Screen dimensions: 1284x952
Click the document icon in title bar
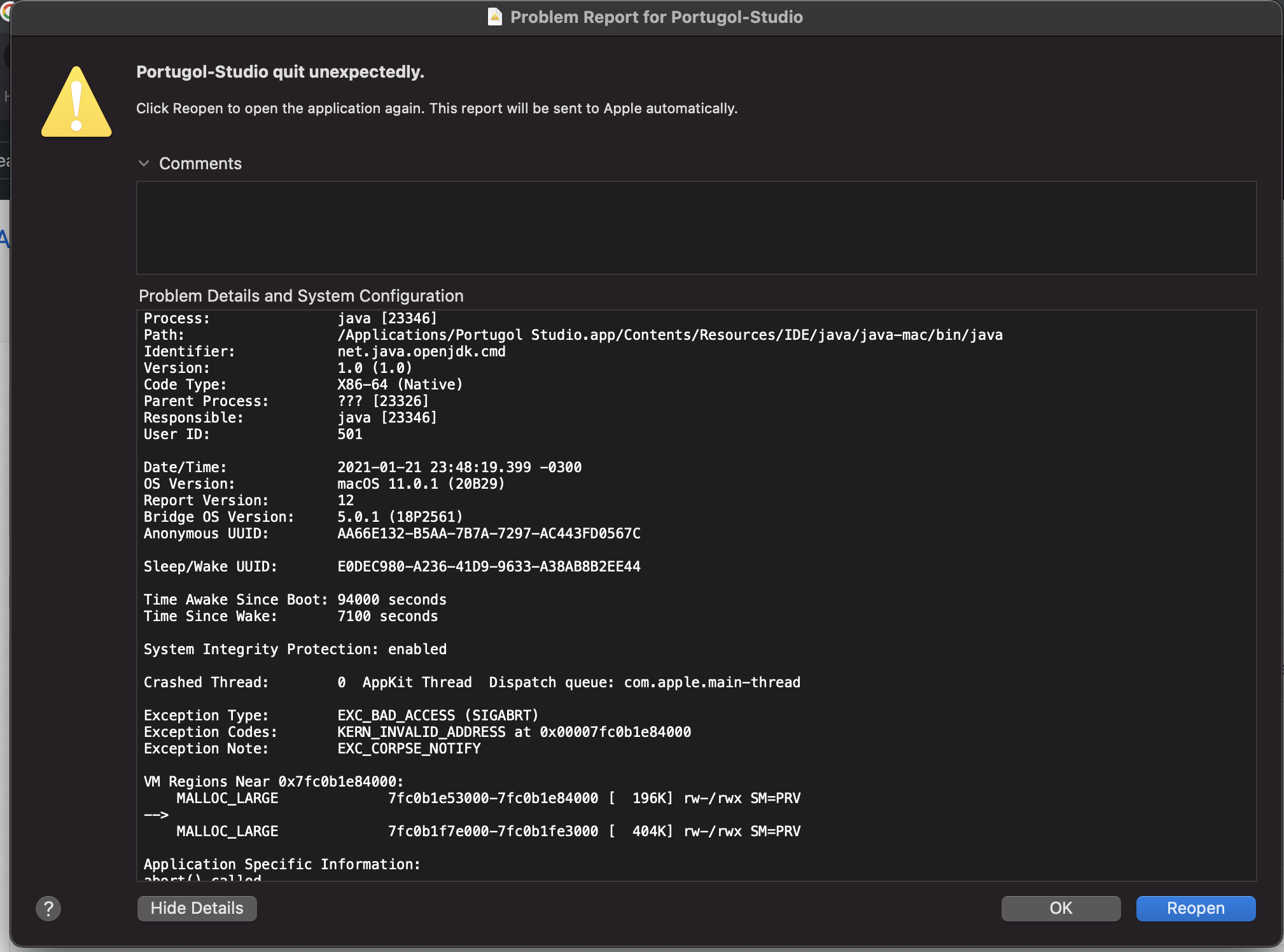(494, 17)
